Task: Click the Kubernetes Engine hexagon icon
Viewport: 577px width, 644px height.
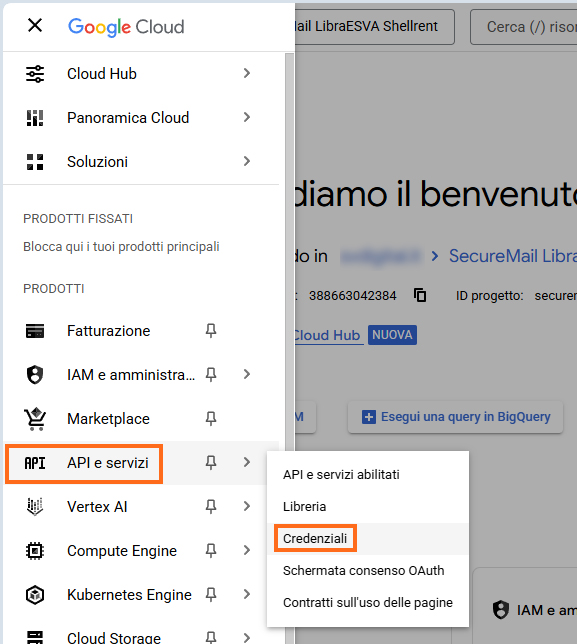Action: tap(35, 595)
